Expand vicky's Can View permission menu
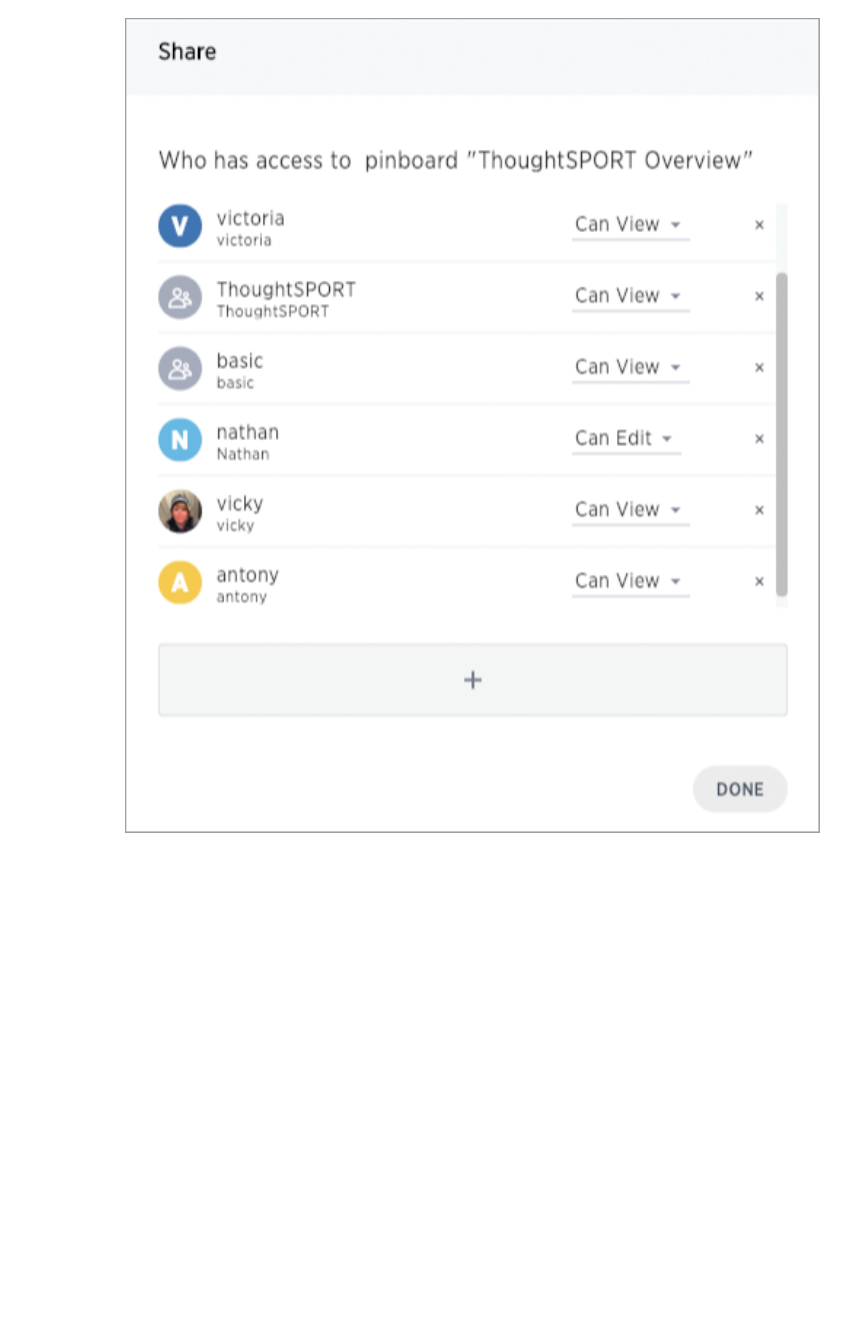This screenshot has height=1344, width=864. point(629,510)
